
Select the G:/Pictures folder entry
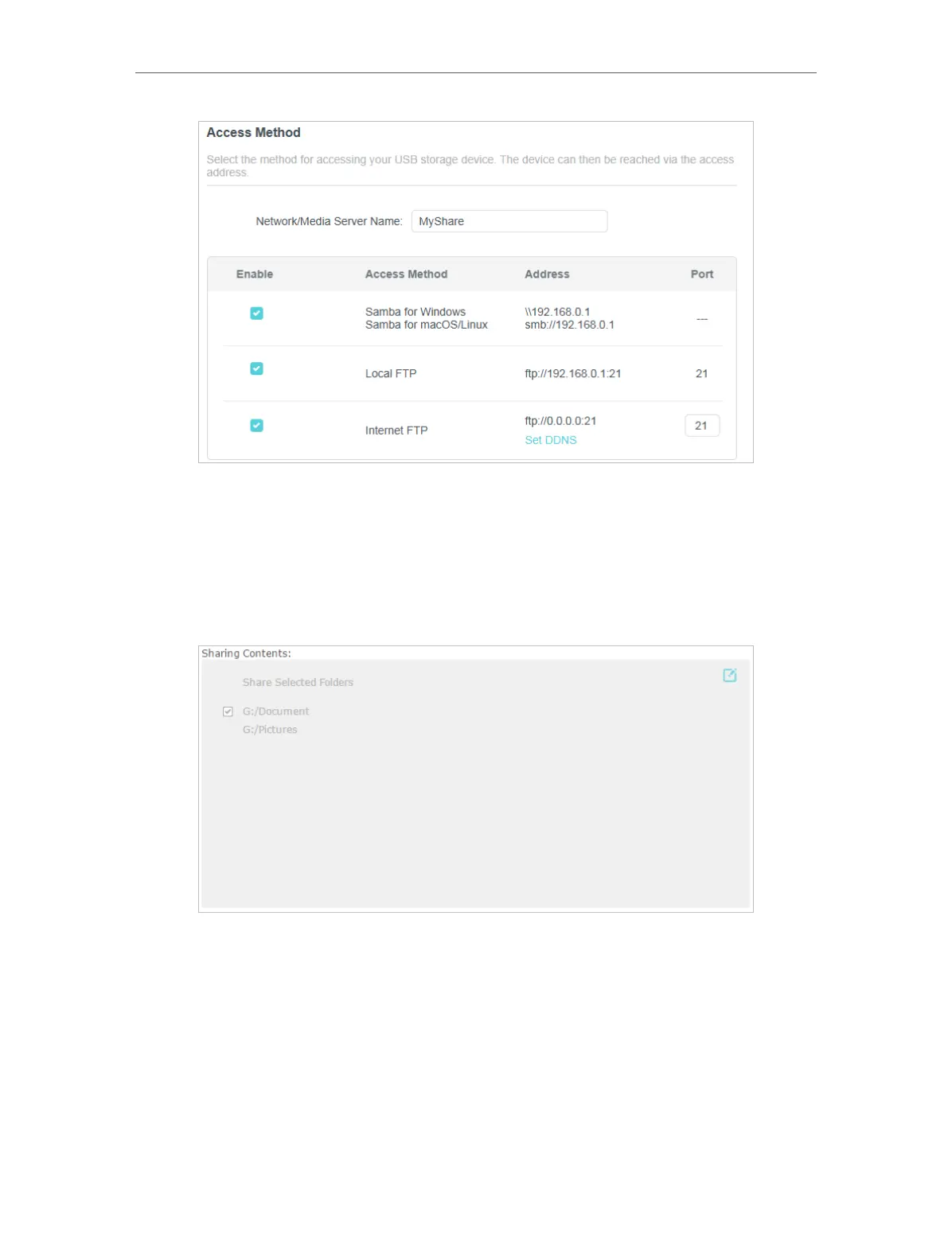(x=270, y=730)
